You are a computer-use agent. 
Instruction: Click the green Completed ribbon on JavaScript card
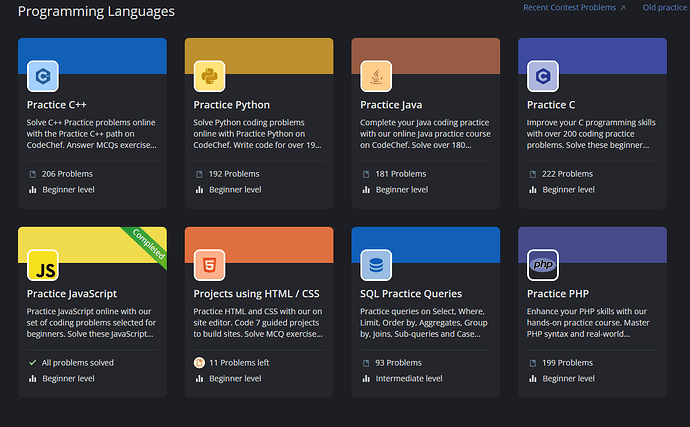coord(149,244)
